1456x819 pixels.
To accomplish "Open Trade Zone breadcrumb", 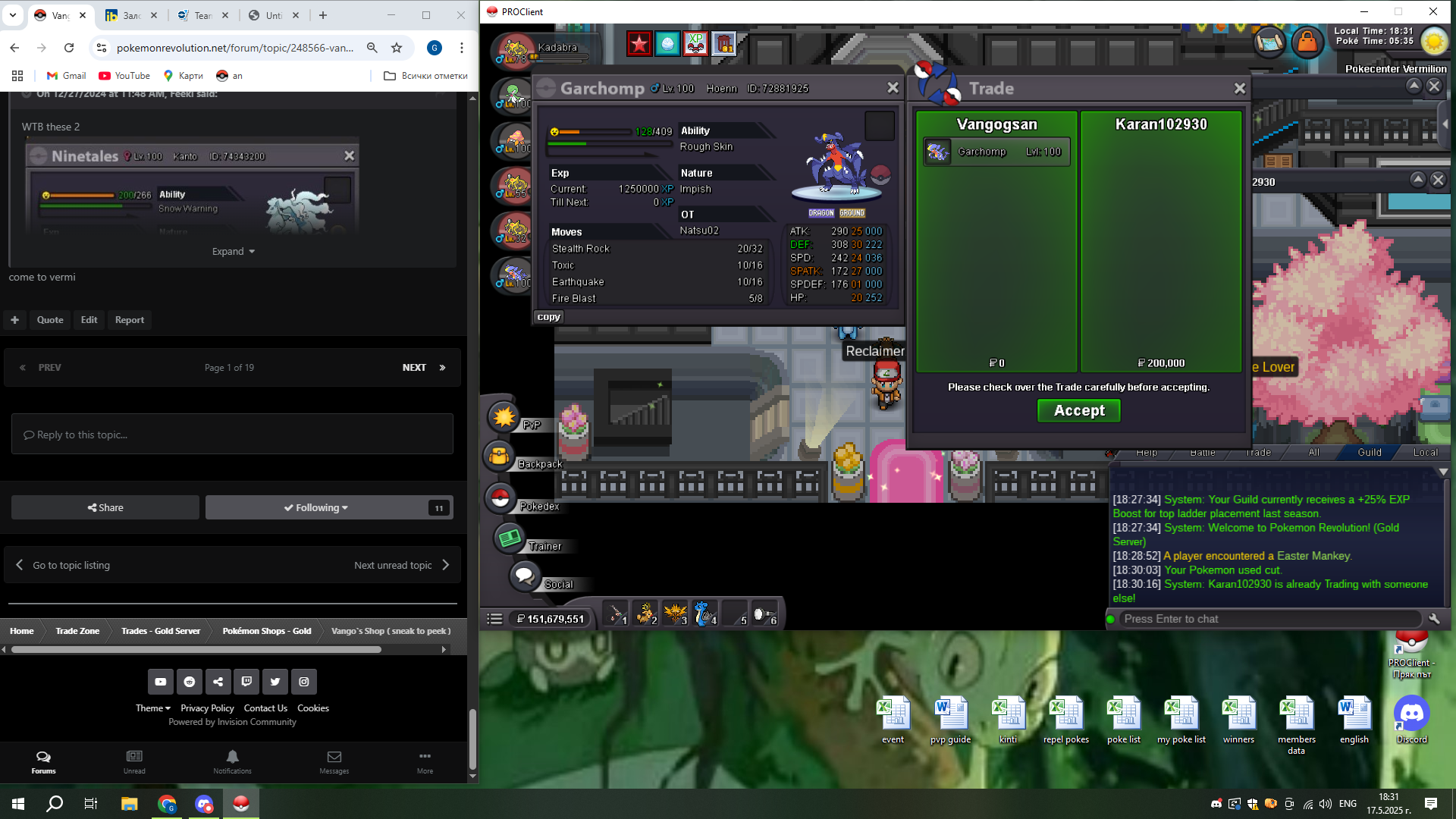I will (77, 631).
